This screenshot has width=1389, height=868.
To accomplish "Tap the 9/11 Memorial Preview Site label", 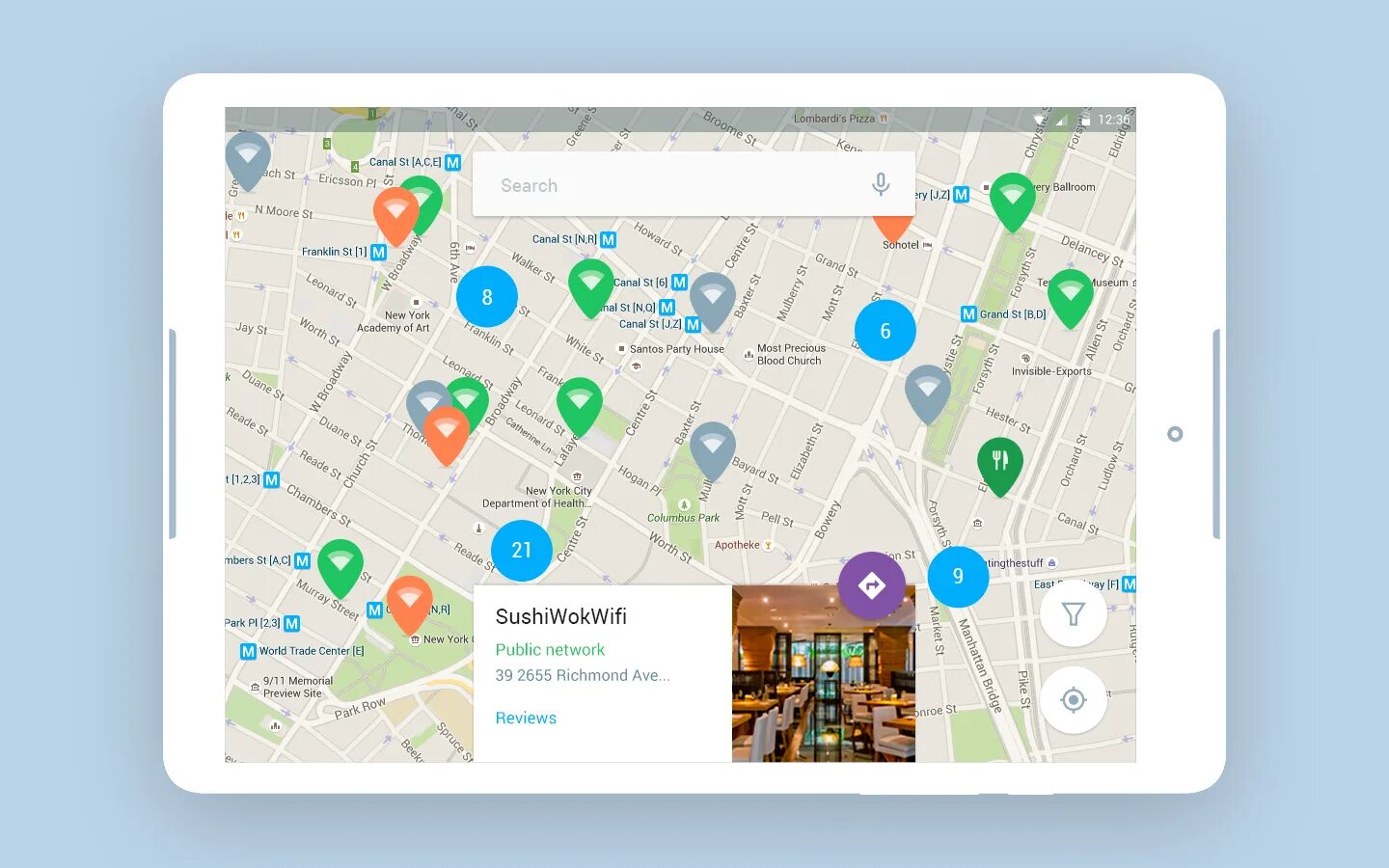I will tap(298, 687).
